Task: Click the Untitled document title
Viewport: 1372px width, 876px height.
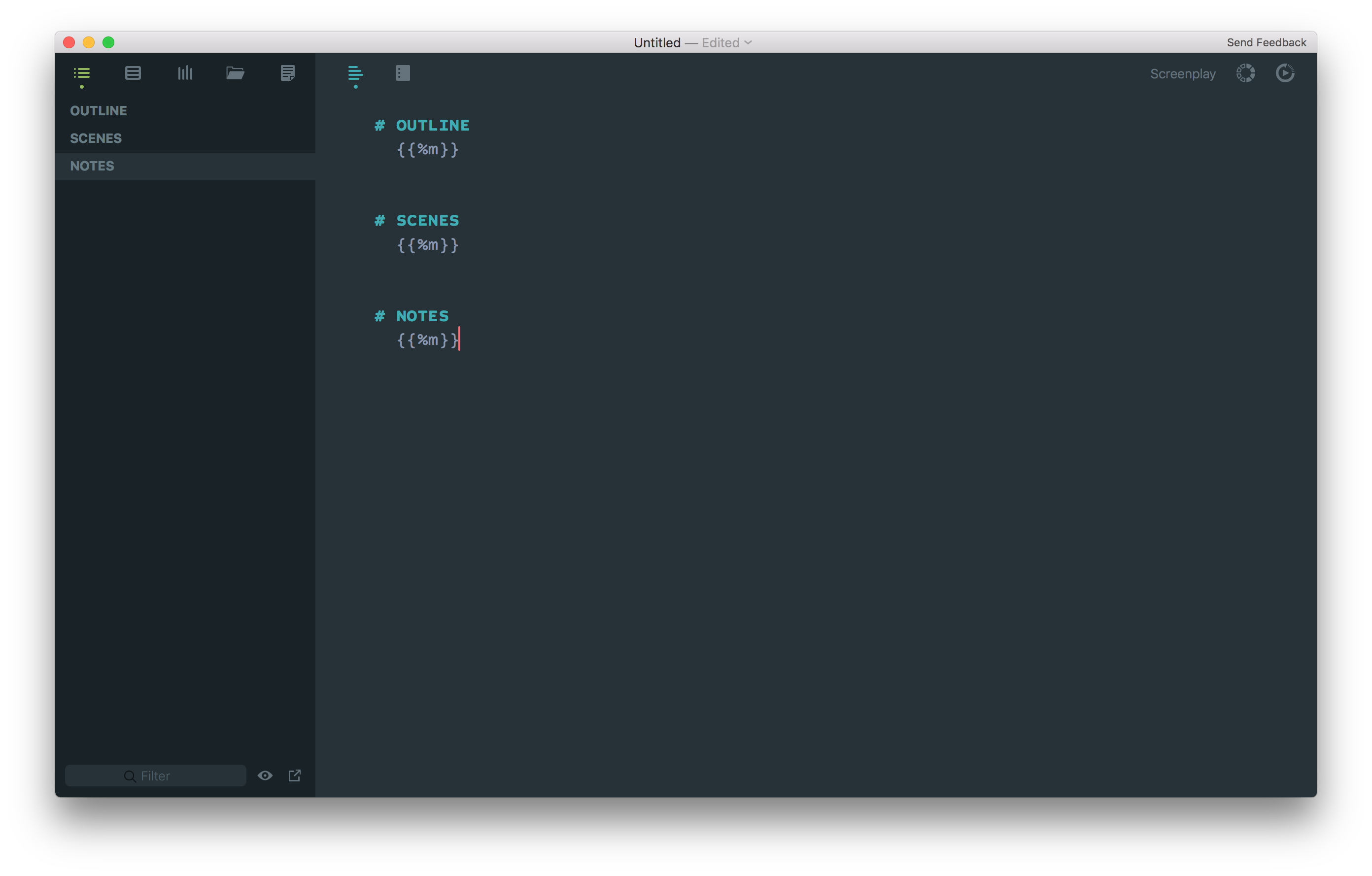Action: click(657, 43)
